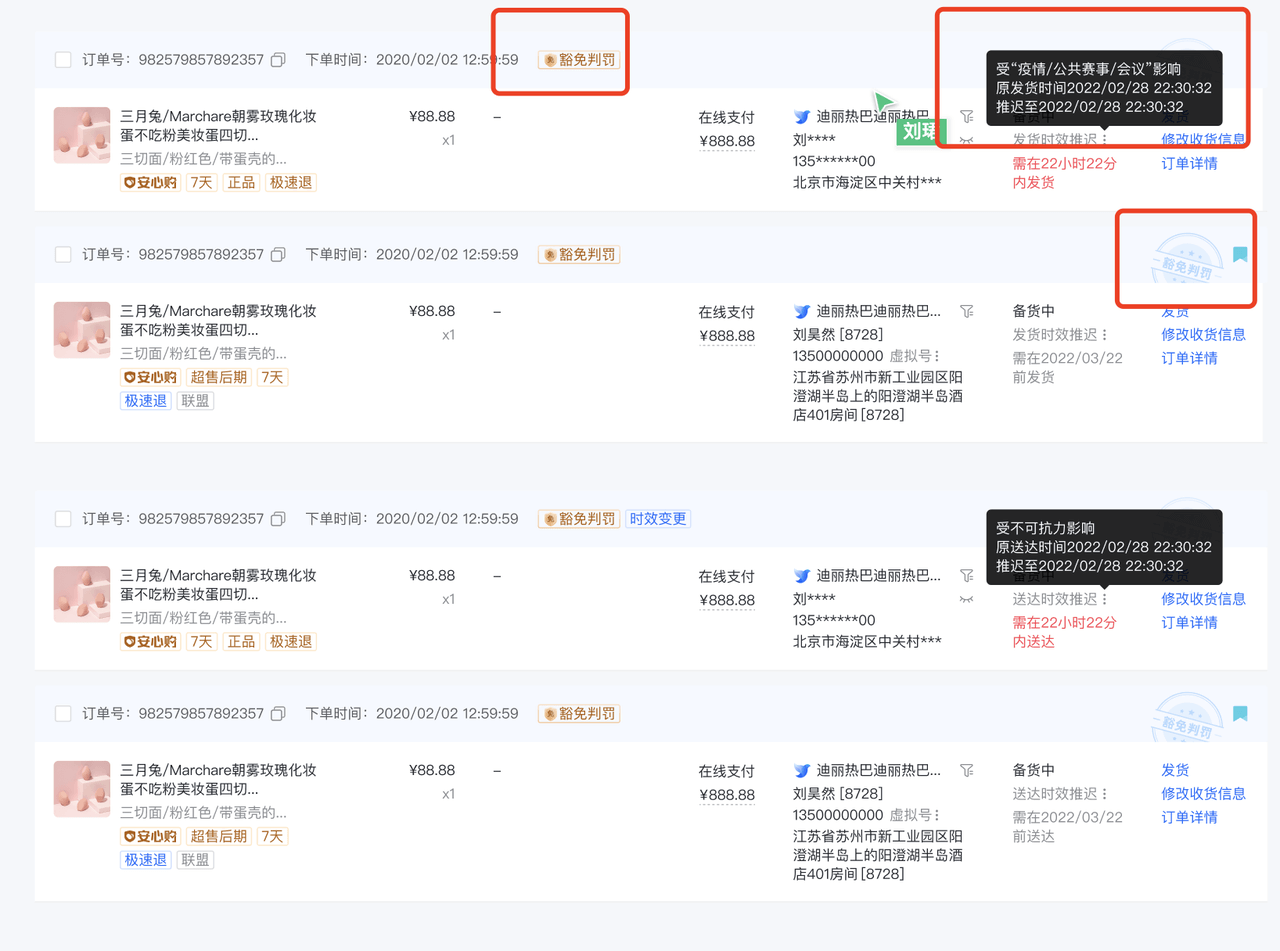Open 订单详情 for the second order

pyautogui.click(x=1189, y=357)
